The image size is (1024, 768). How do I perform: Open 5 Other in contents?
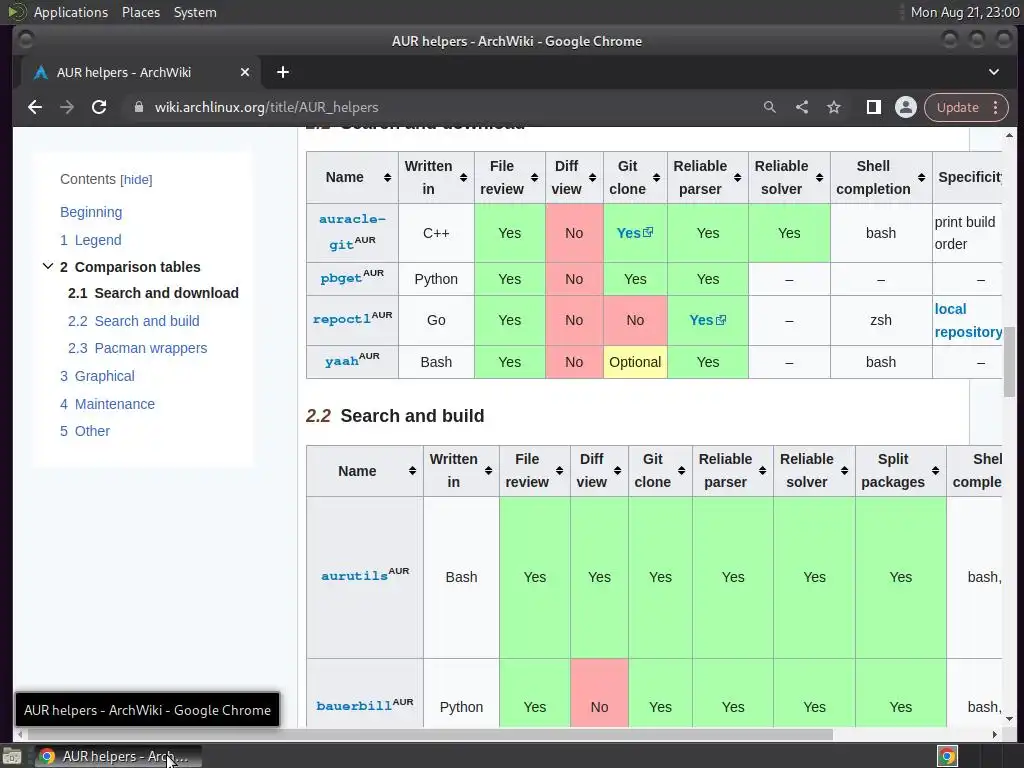pos(85,431)
